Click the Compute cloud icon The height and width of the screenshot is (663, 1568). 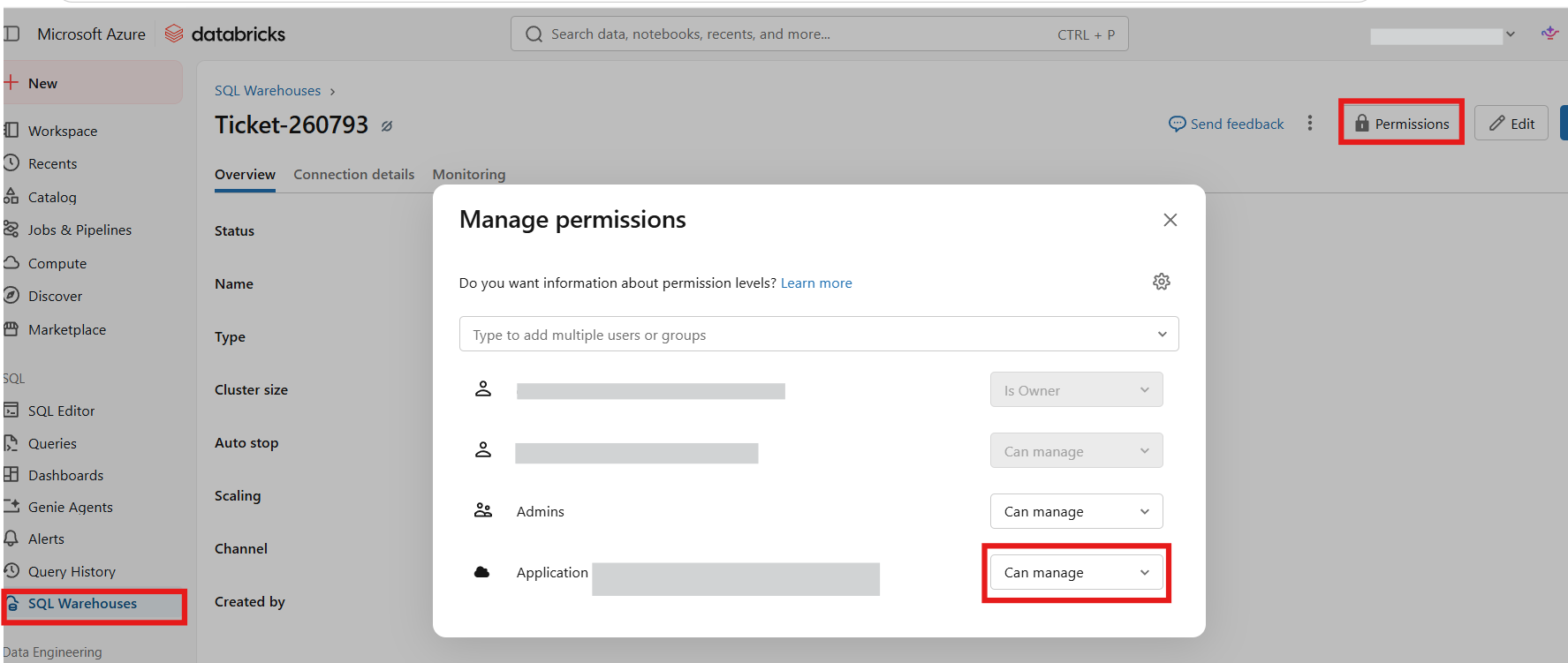[x=11, y=263]
